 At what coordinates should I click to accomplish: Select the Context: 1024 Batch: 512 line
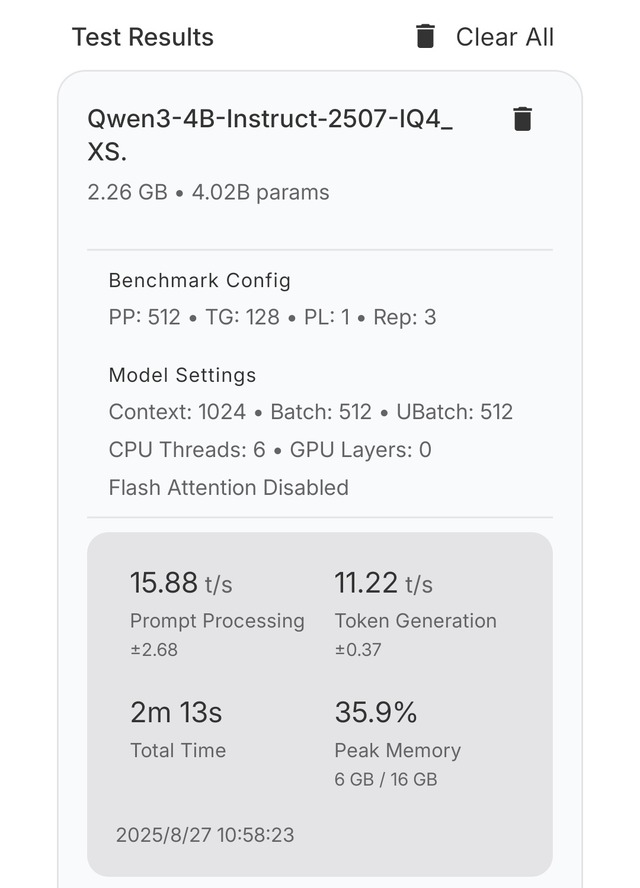[310, 412]
